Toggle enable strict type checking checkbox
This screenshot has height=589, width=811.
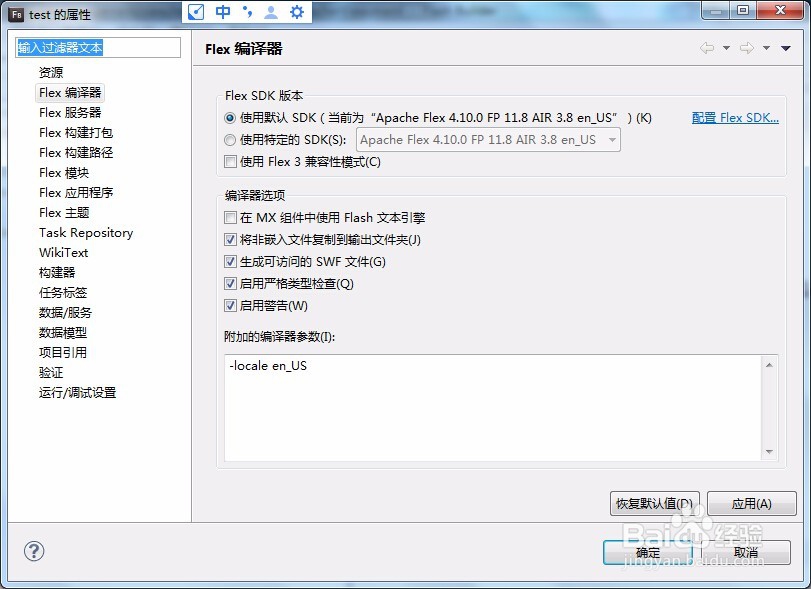pyautogui.click(x=230, y=283)
